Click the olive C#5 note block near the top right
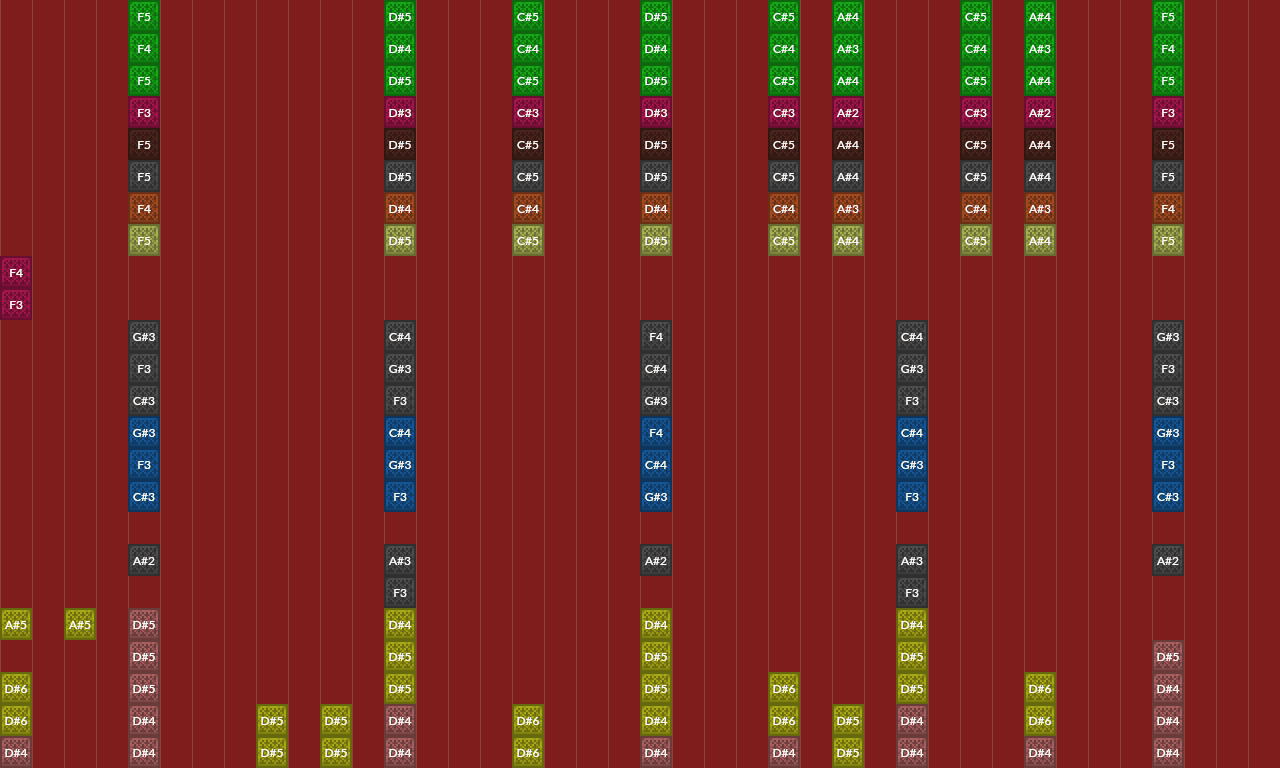 (975, 241)
